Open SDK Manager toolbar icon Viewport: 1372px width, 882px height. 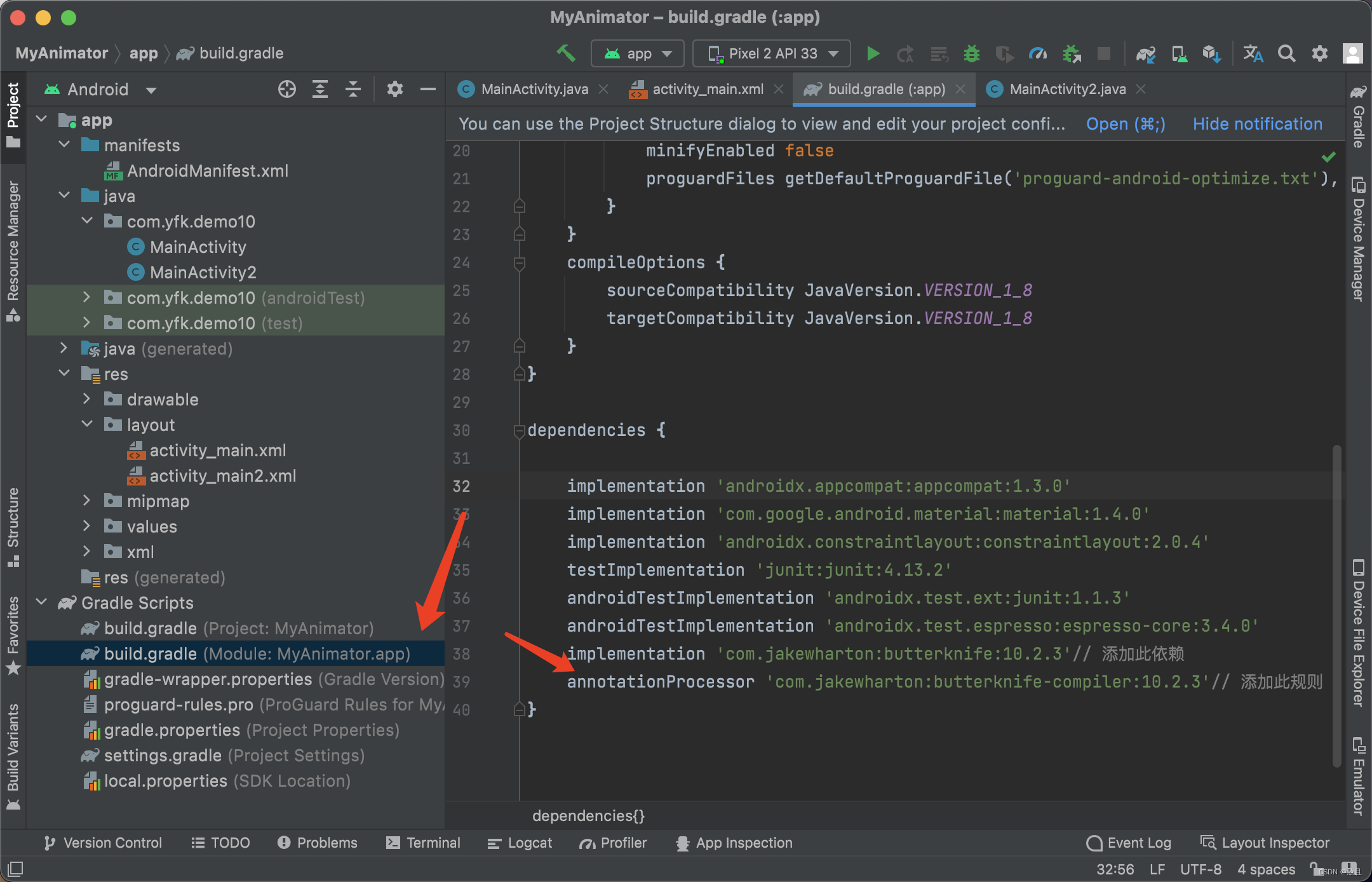click(1211, 55)
